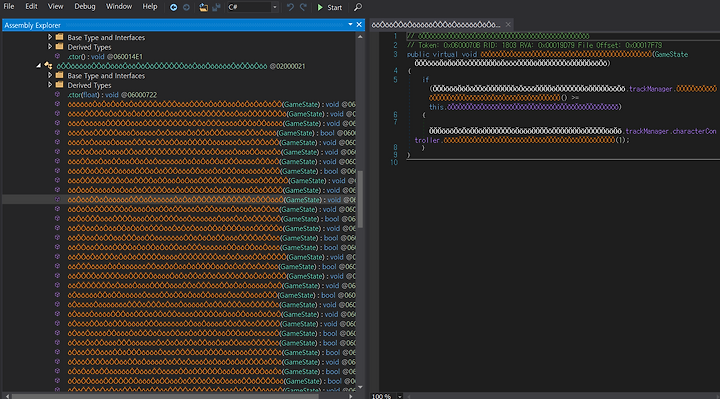Open the Help menu

[x=150, y=6]
